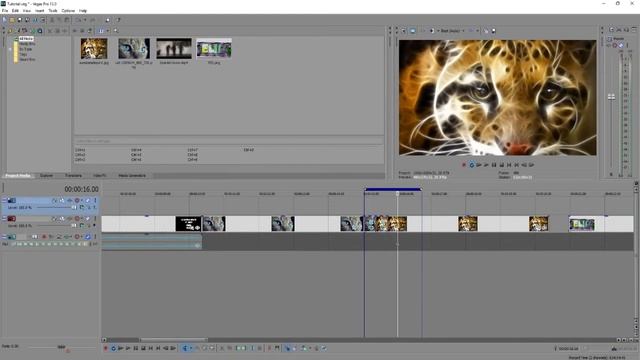Open the Project Media views dropdown arrow
640x360 pixels.
pyautogui.click(x=108, y=31)
